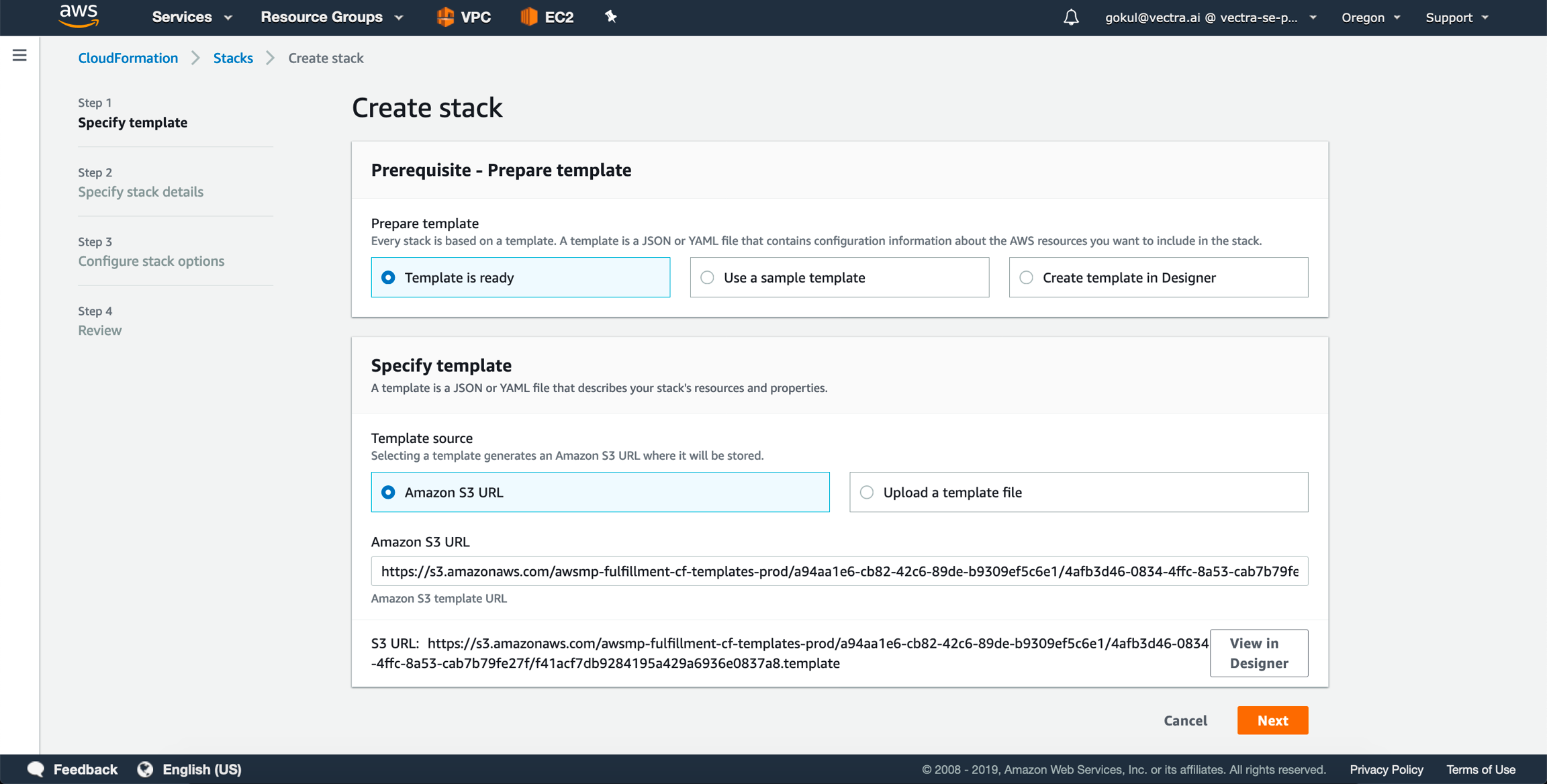Click the EC2 shortcut icon
Viewport: 1547px width, 784px height.
point(529,17)
